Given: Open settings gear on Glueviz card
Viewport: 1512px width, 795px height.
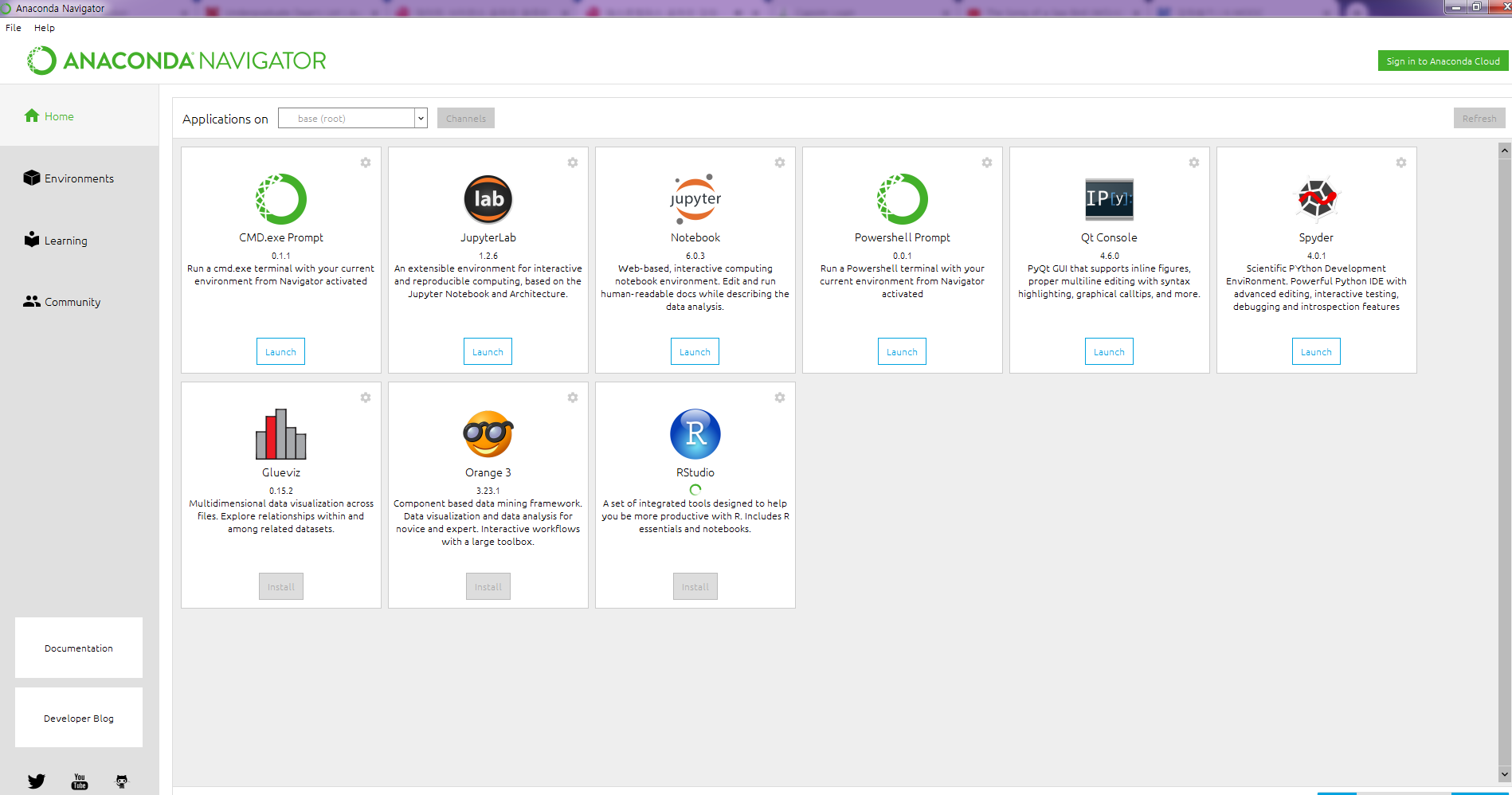Looking at the screenshot, I should point(366,397).
